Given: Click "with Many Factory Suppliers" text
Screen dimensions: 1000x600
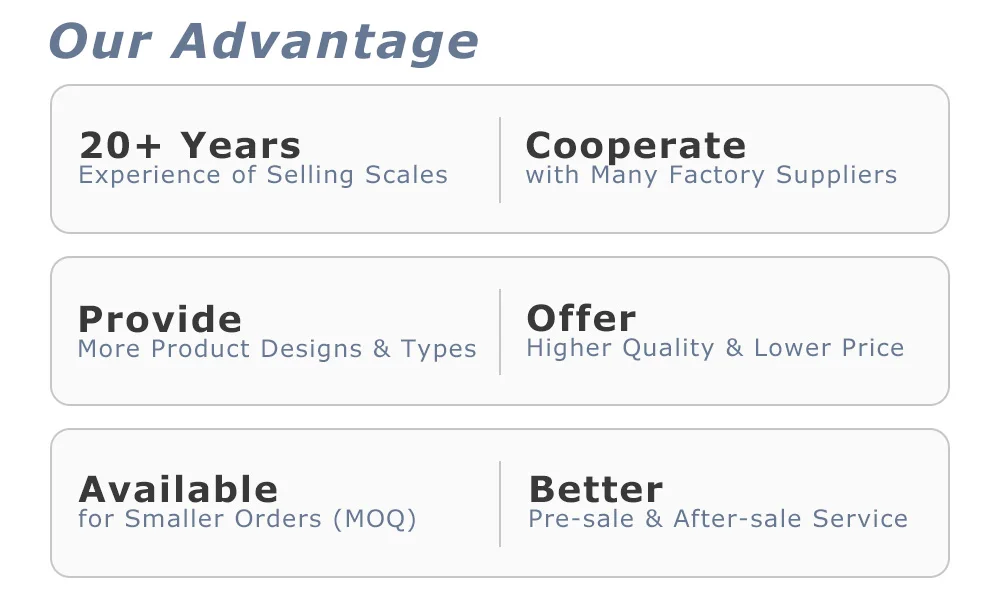Looking at the screenshot, I should [711, 175].
